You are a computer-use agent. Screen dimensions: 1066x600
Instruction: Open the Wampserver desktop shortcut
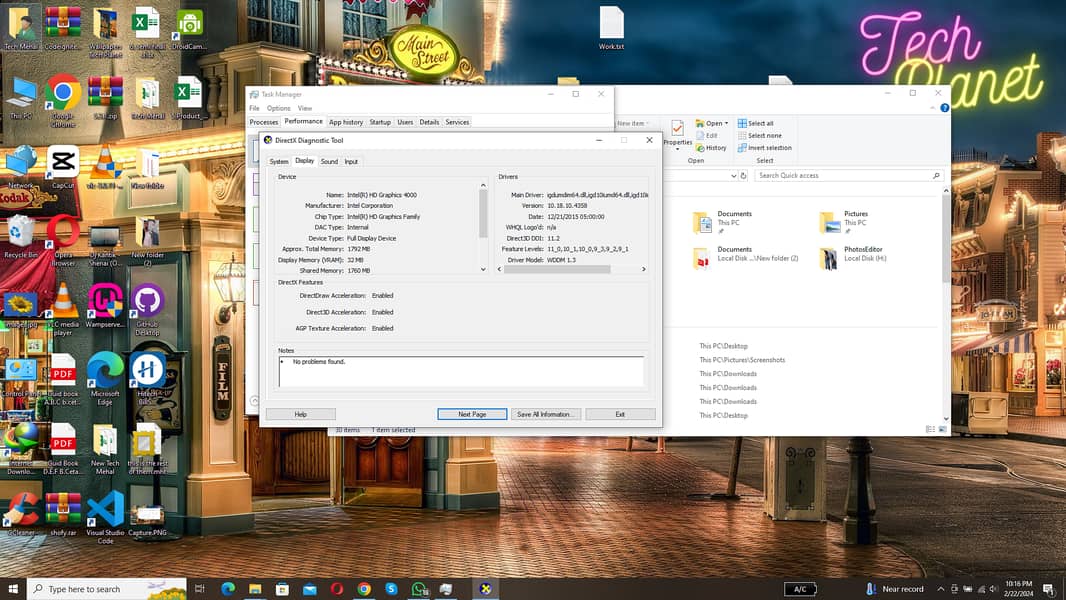coord(105,302)
